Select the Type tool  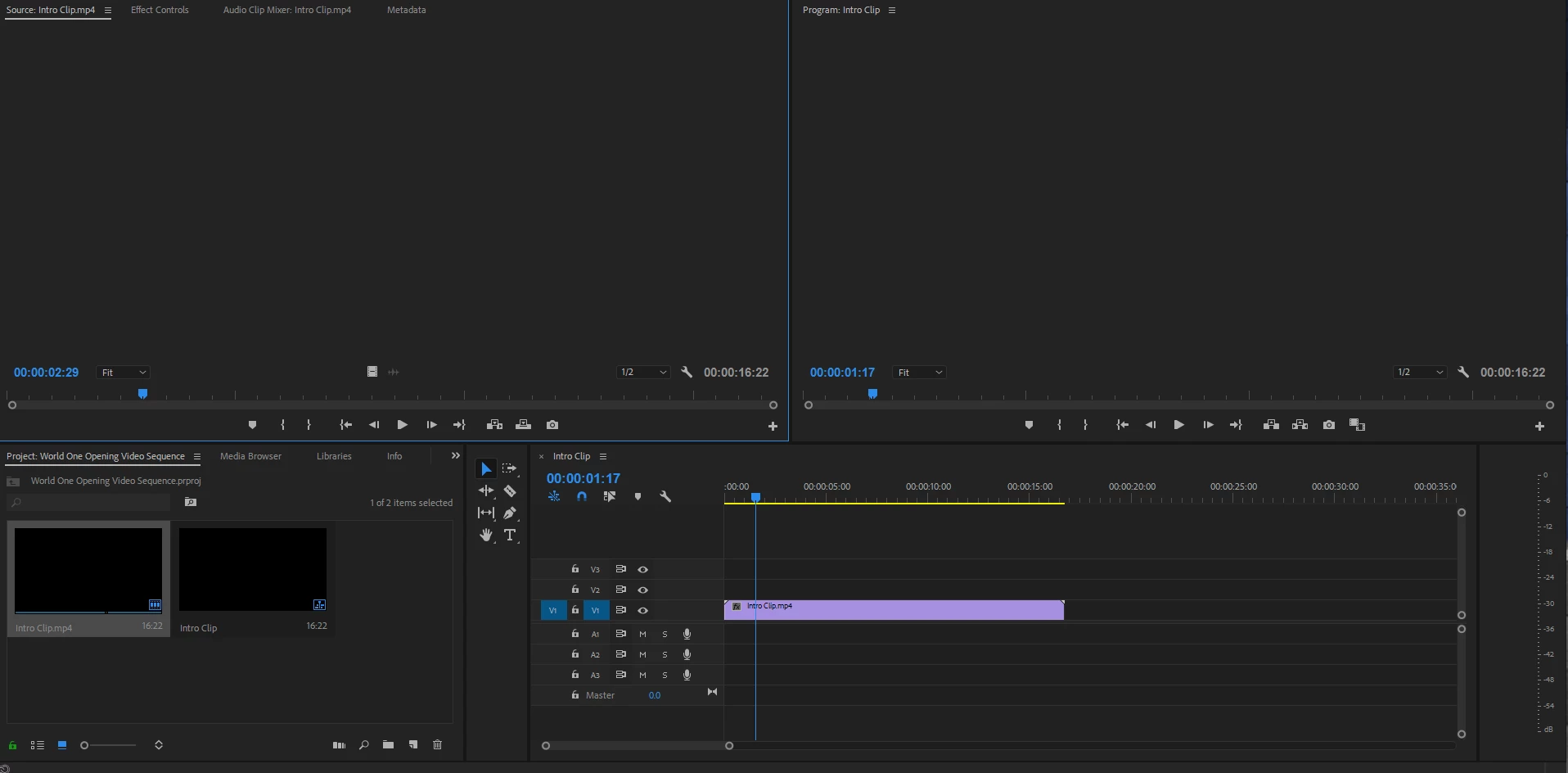click(510, 535)
